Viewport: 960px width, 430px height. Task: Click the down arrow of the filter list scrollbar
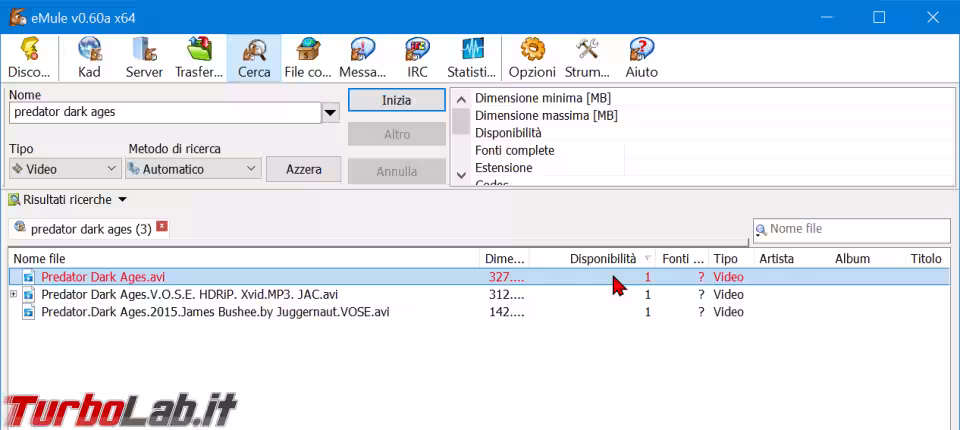coord(462,175)
